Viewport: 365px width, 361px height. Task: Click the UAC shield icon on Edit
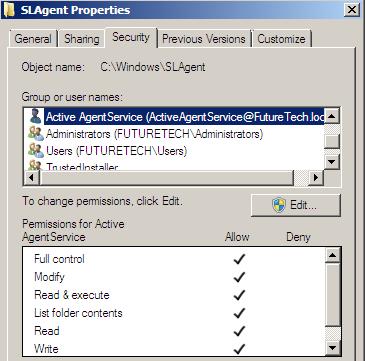pyautogui.click(x=279, y=205)
